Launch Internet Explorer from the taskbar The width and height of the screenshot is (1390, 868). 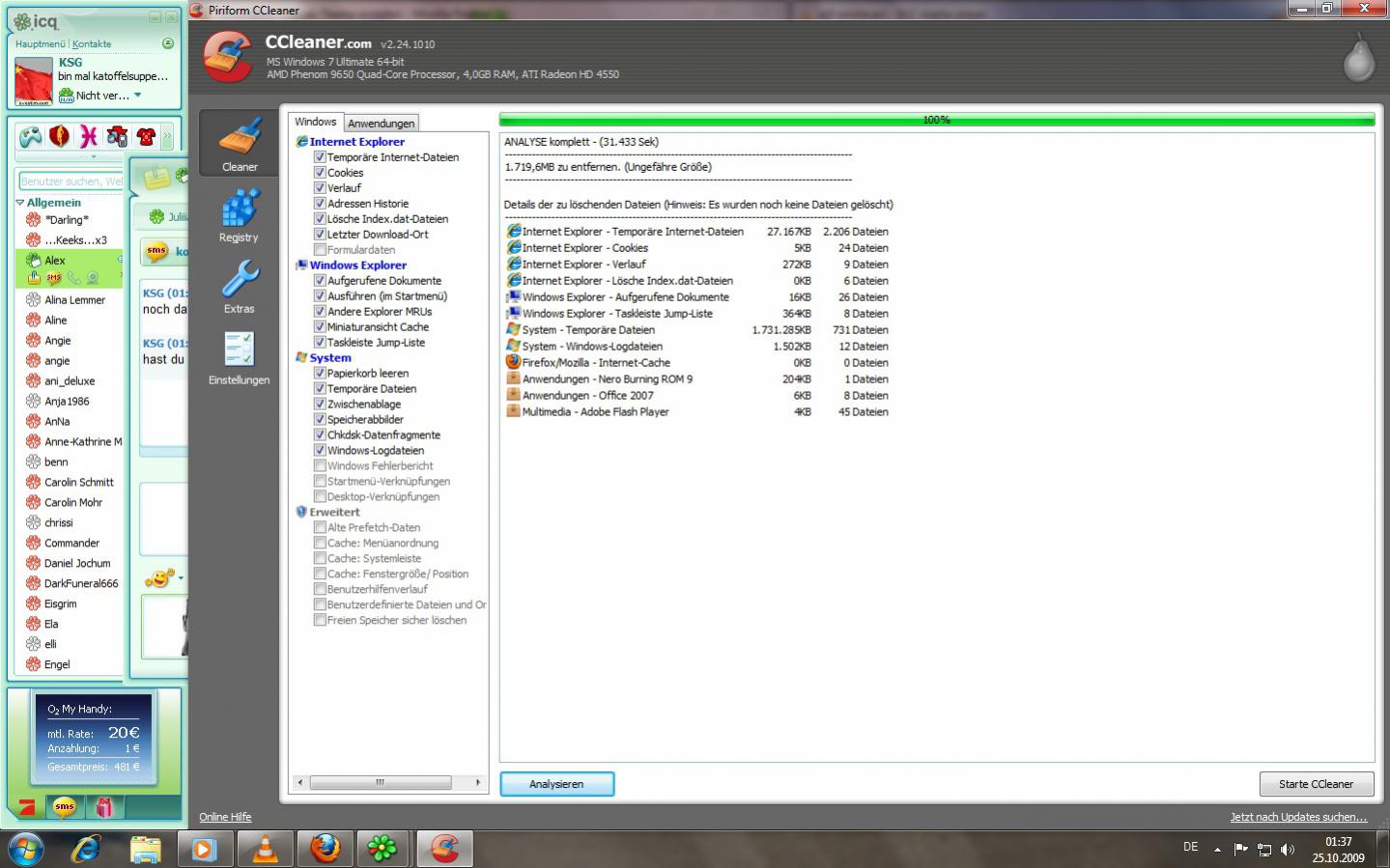point(87,849)
